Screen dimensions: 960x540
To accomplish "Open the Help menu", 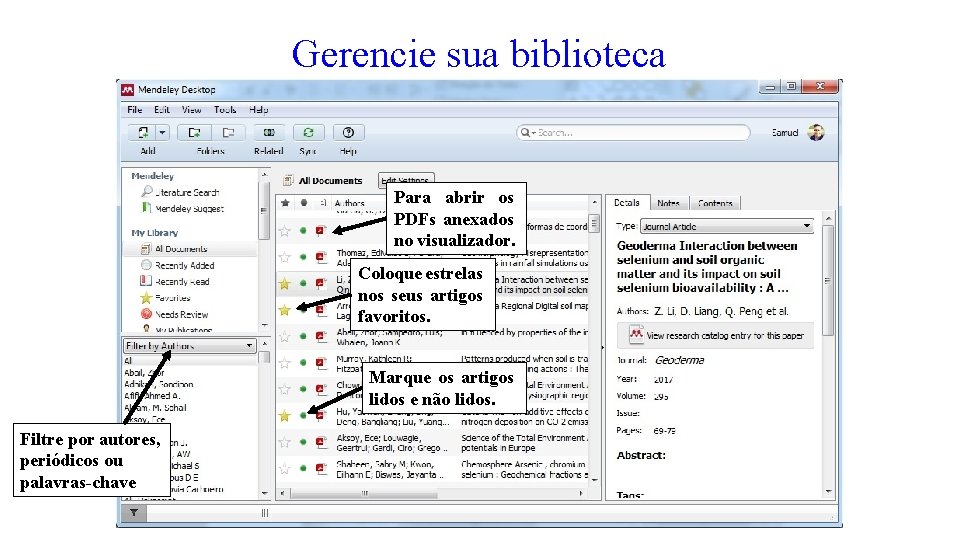I will point(258,110).
